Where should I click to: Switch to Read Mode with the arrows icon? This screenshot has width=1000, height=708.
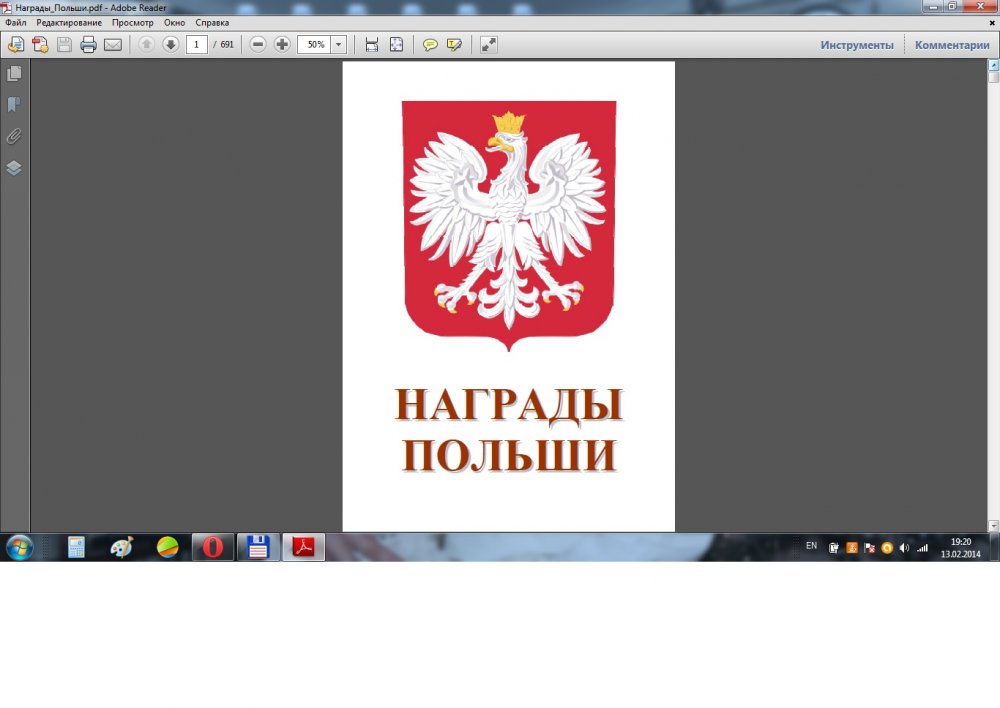tap(489, 45)
